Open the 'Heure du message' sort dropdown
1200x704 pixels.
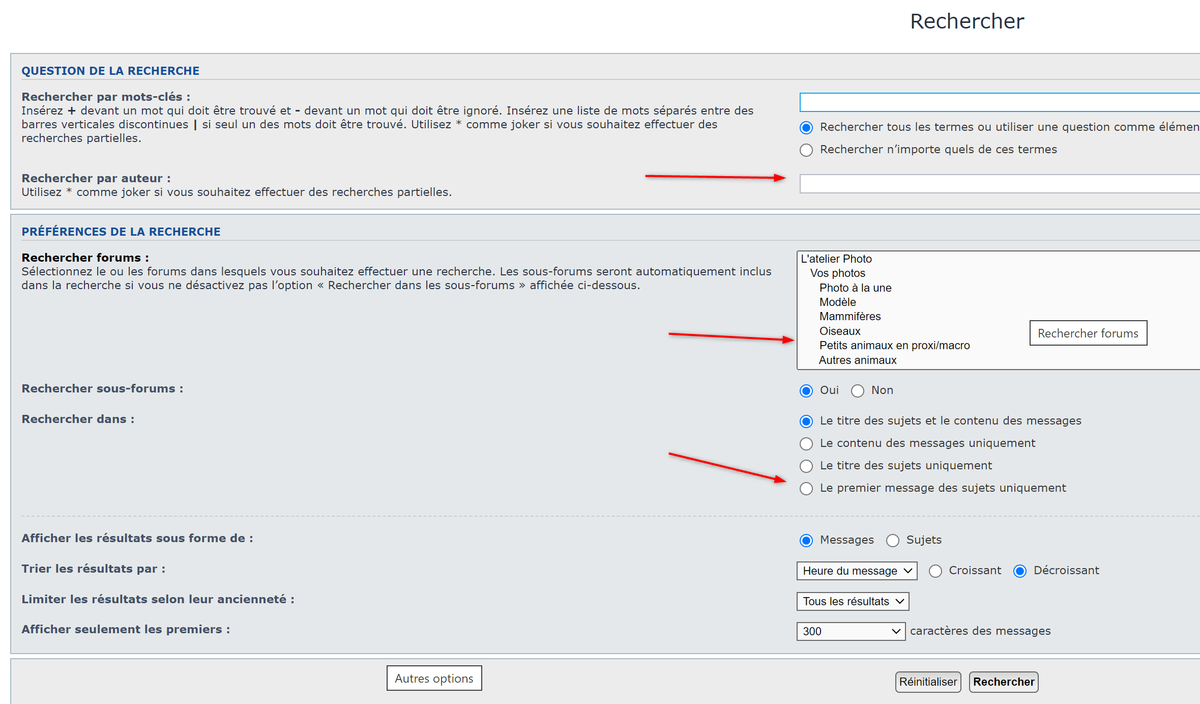tap(857, 571)
